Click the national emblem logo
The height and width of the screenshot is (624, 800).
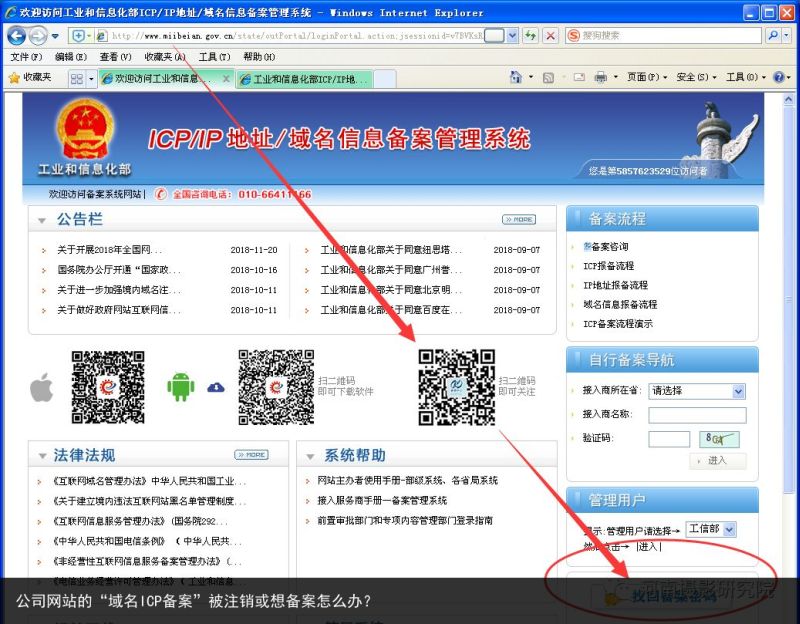[85, 129]
